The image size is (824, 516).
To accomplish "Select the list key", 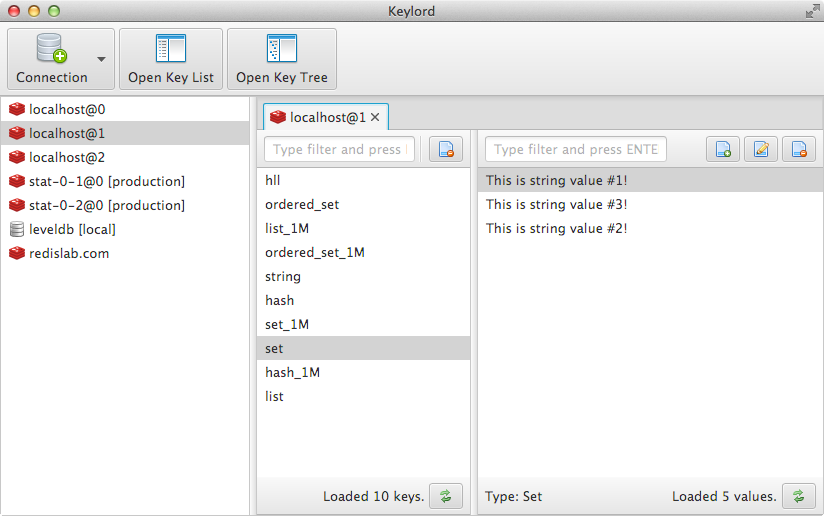I will point(363,396).
